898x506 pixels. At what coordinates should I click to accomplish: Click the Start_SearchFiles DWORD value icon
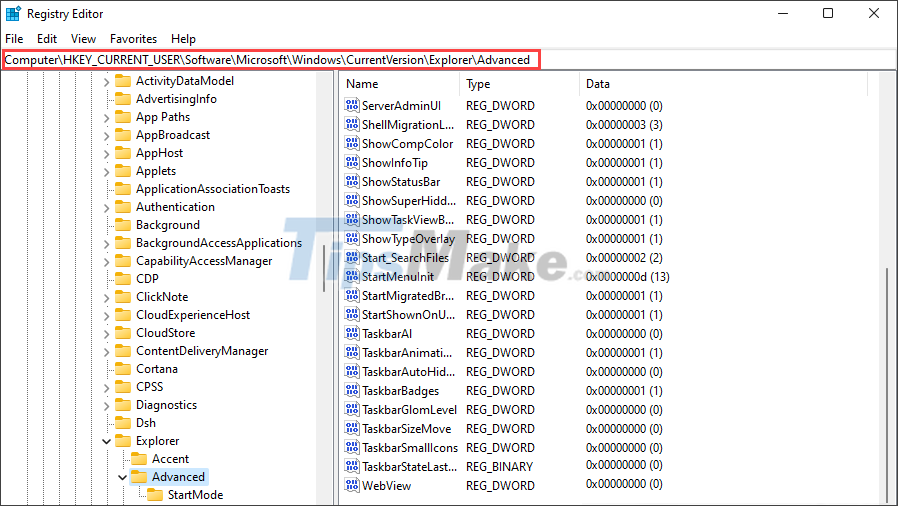pyautogui.click(x=352, y=258)
